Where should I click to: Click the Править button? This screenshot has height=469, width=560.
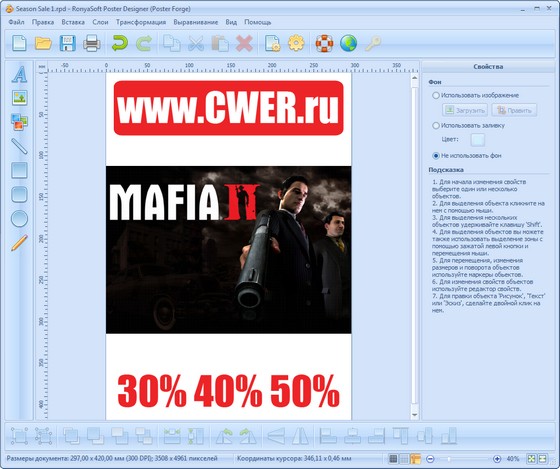(514, 110)
